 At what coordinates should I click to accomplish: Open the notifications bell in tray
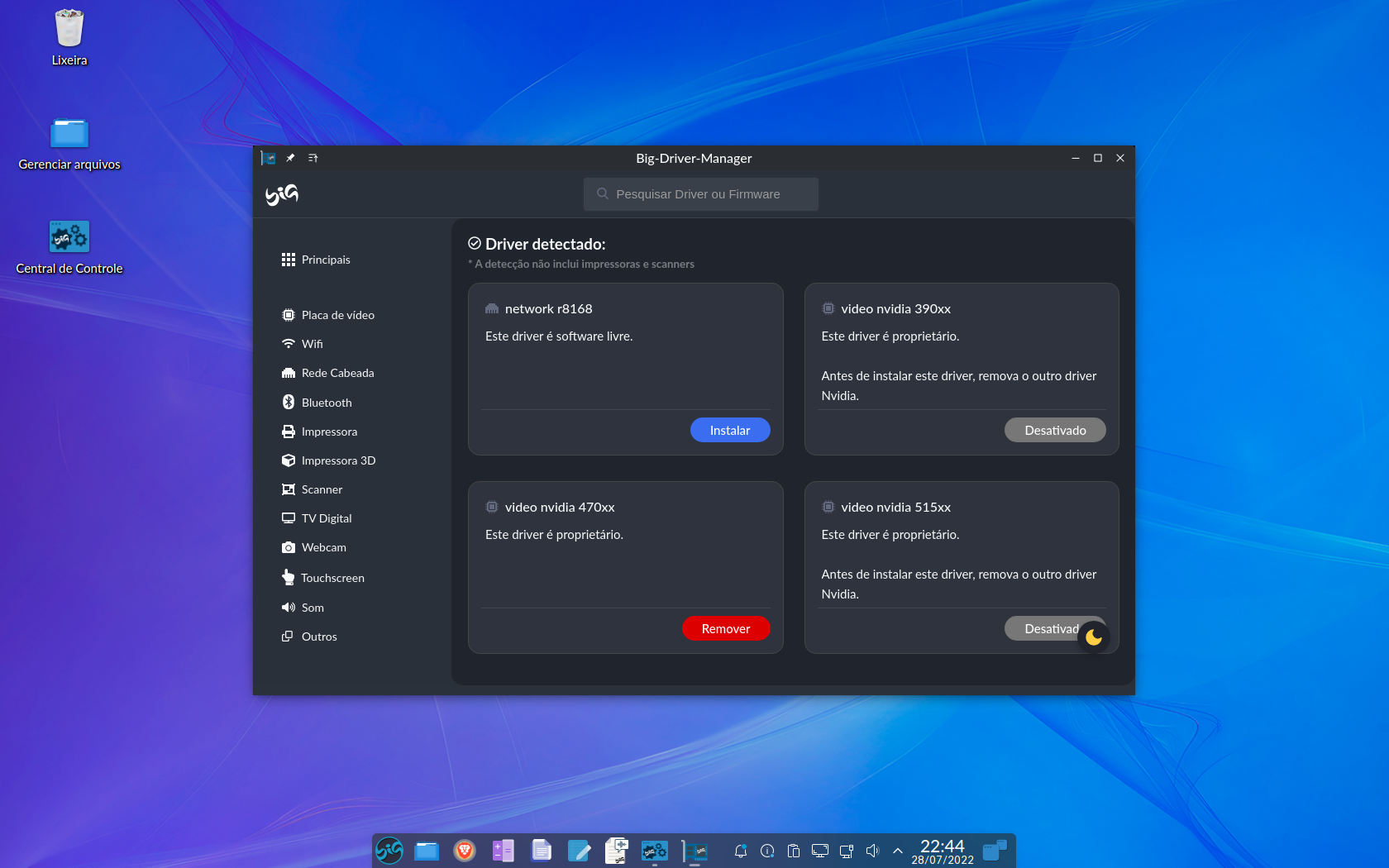[741, 851]
